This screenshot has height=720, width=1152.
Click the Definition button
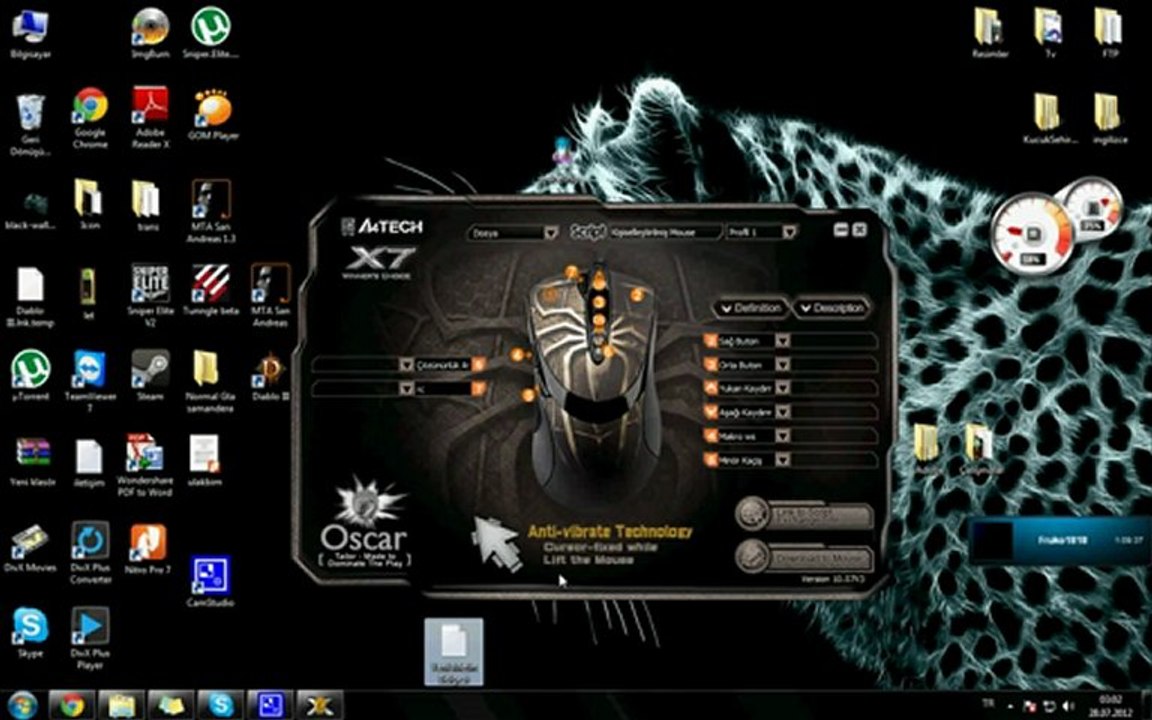point(751,308)
